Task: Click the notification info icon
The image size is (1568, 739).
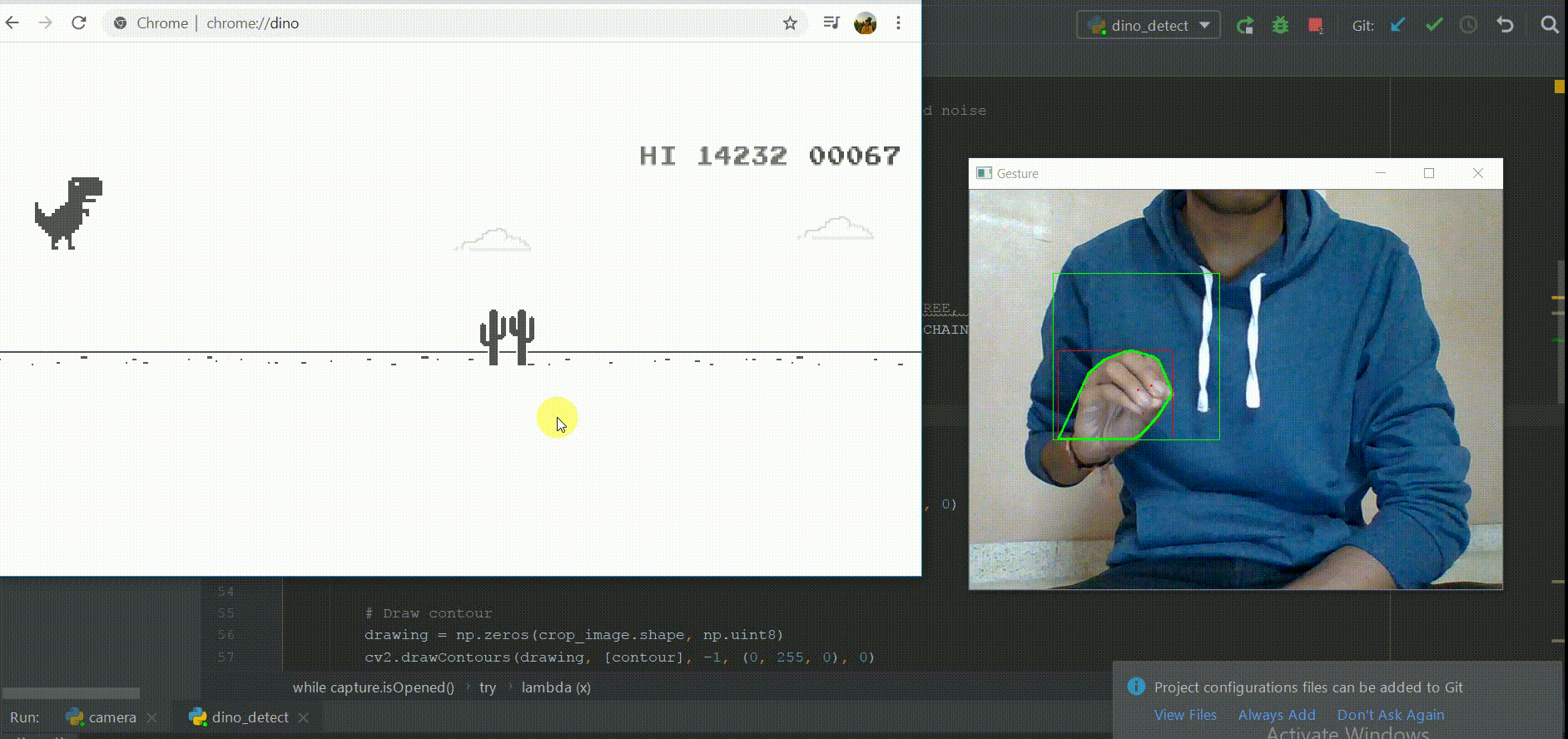Action: [1136, 687]
